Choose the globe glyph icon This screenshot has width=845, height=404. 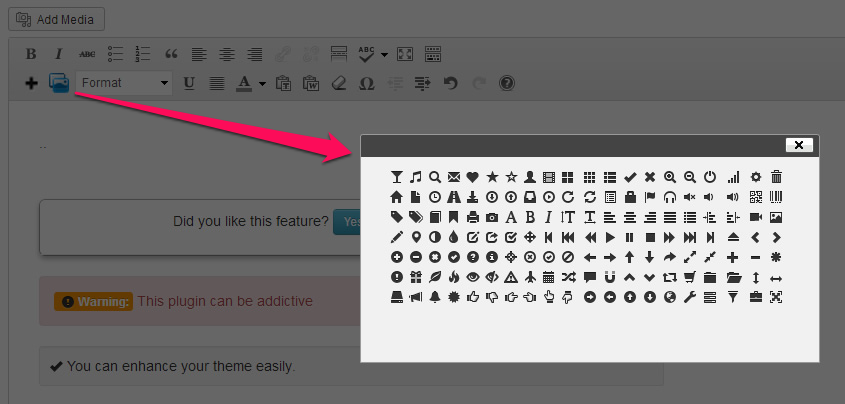(x=670, y=297)
